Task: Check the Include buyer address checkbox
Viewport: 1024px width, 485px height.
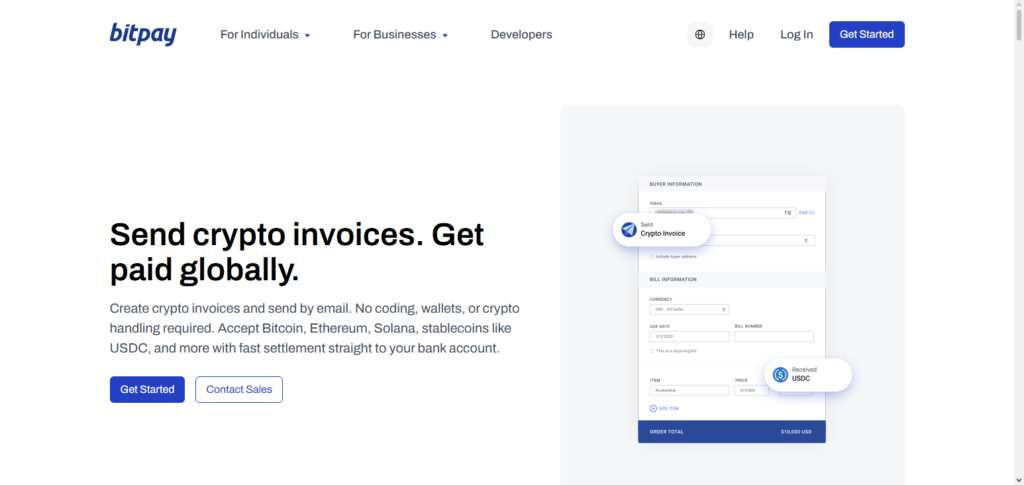Action: pos(651,257)
